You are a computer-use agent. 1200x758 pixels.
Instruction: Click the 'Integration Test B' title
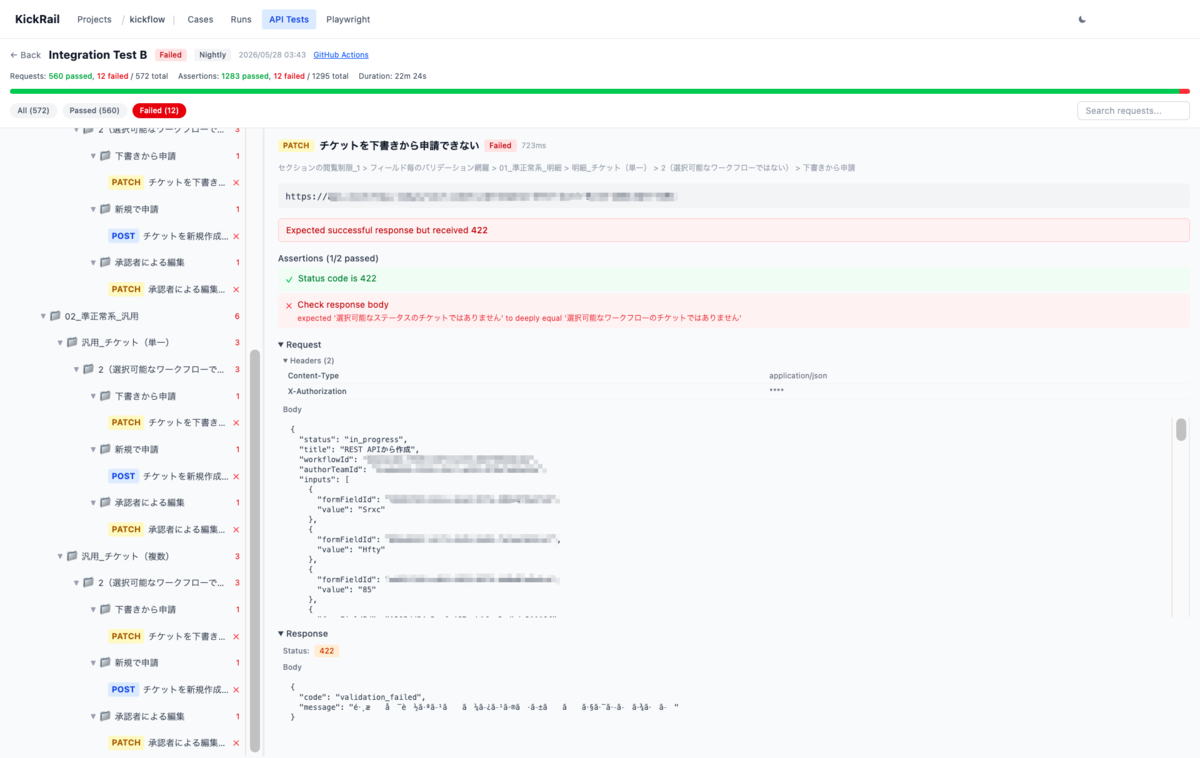coord(98,55)
